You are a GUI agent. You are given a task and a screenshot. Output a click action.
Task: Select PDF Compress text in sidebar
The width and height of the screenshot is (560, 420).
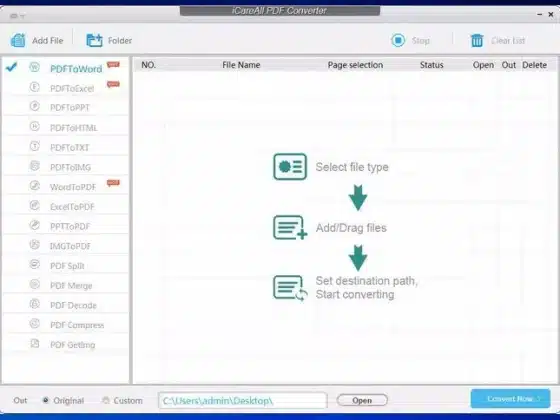coord(77,325)
